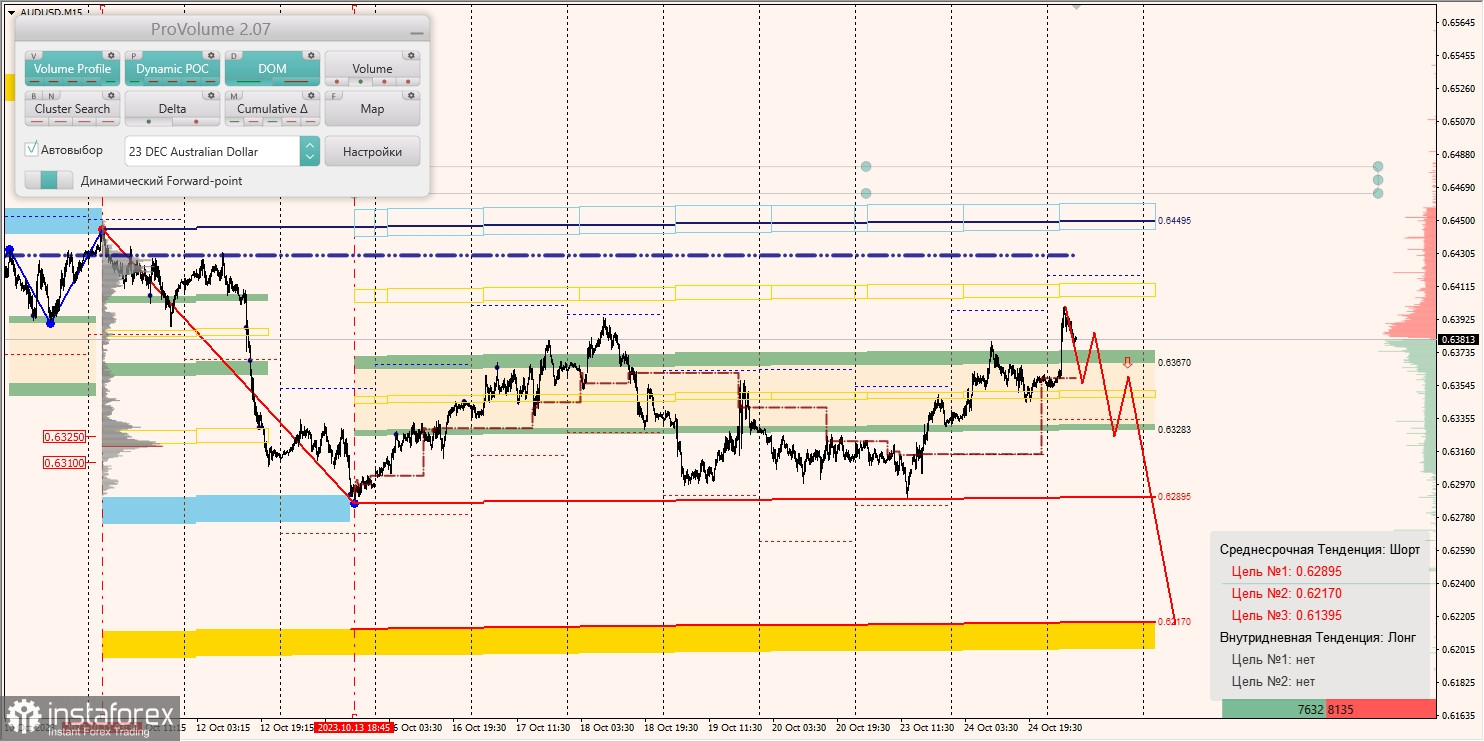Open Cumulative Δ gear settings

pos(311,96)
